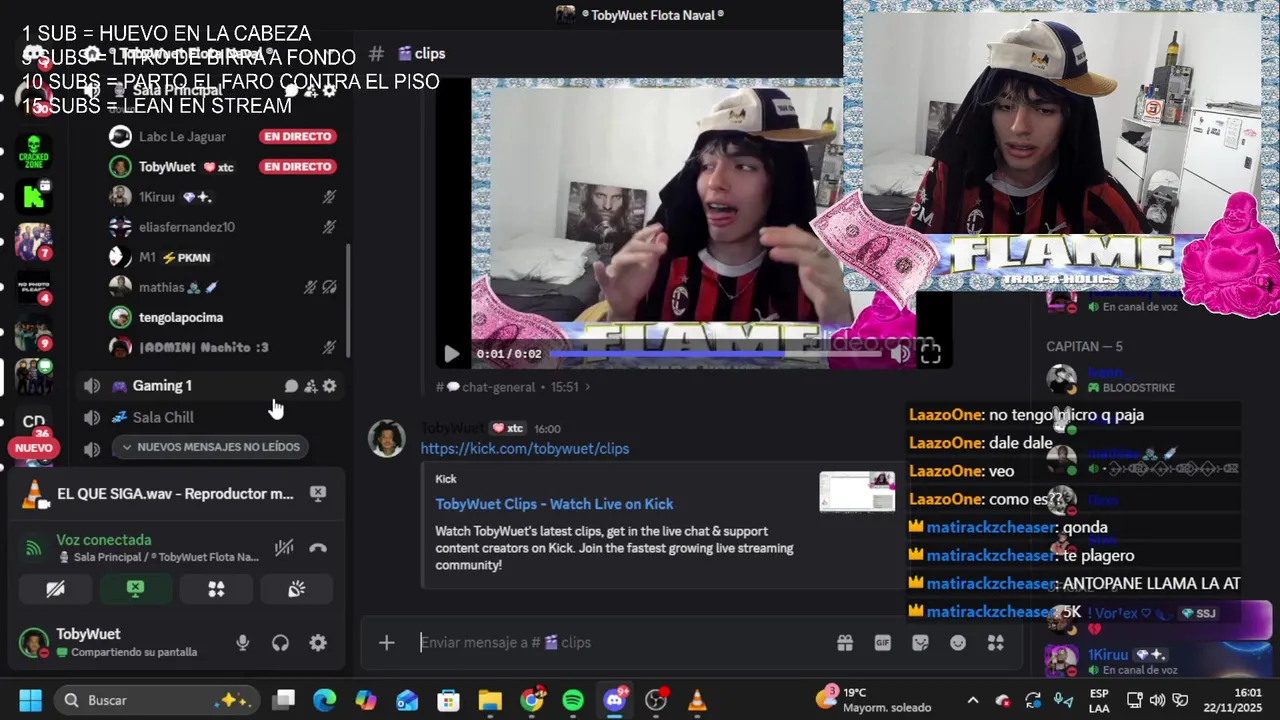Image resolution: width=1280 pixels, height=720 pixels.
Task: Open the sticker picker
Action: [920, 643]
